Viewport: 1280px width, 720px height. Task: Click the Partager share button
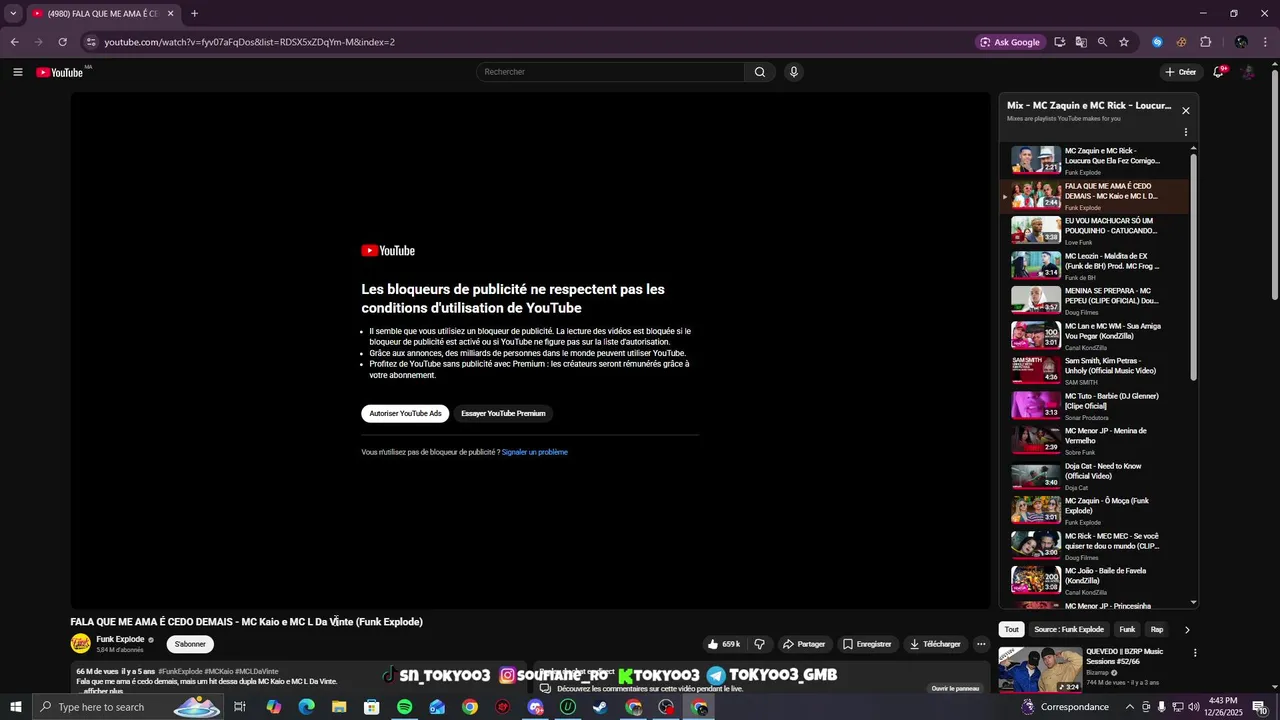[x=804, y=644]
